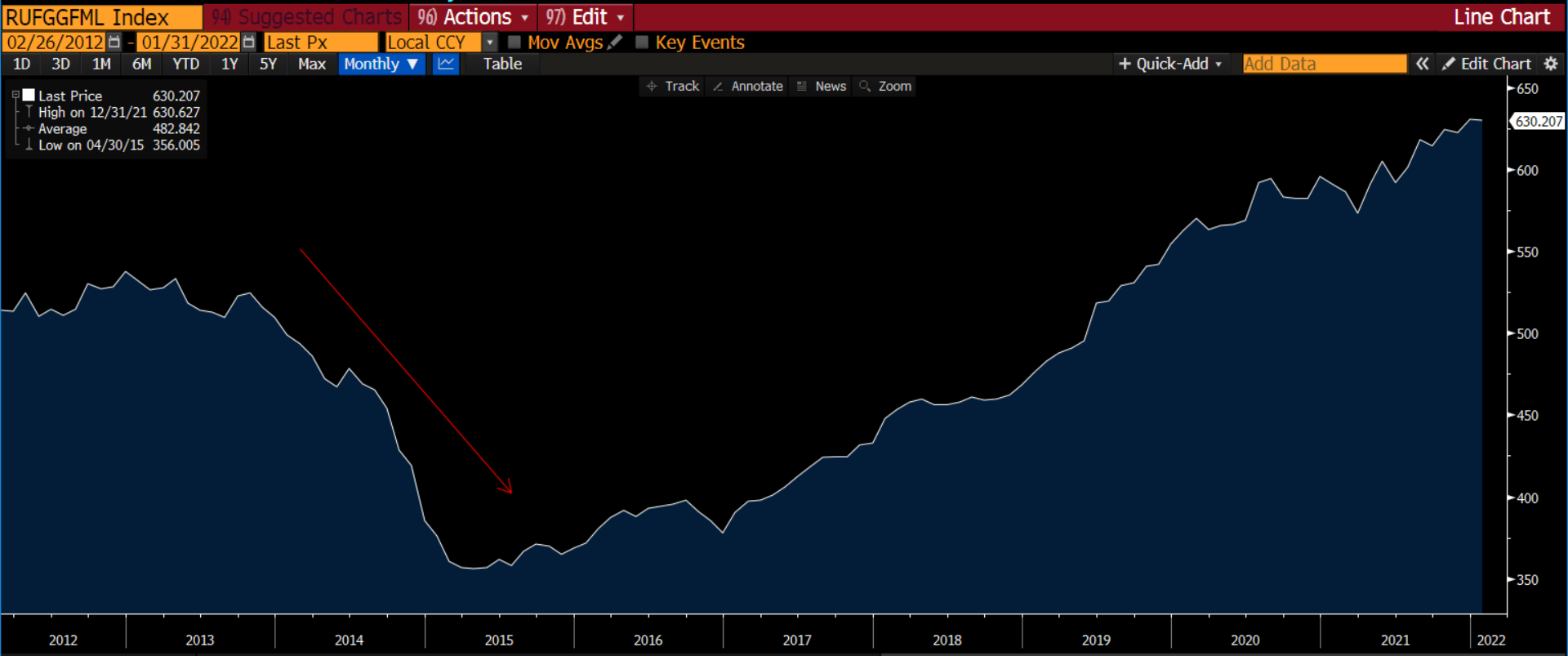Click the 400 y-axis value label
The height and width of the screenshot is (656, 1568).
click(1527, 498)
